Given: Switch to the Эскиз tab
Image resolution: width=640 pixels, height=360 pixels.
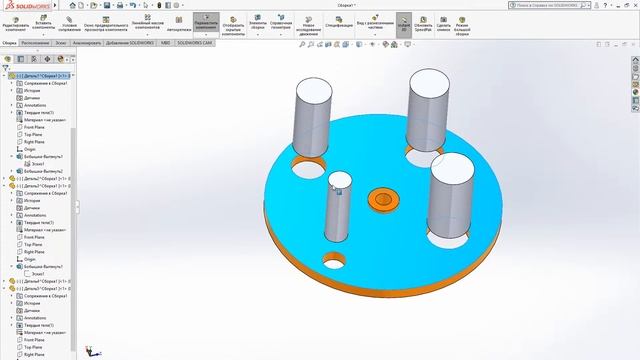Looking at the screenshot, I should [61, 43].
